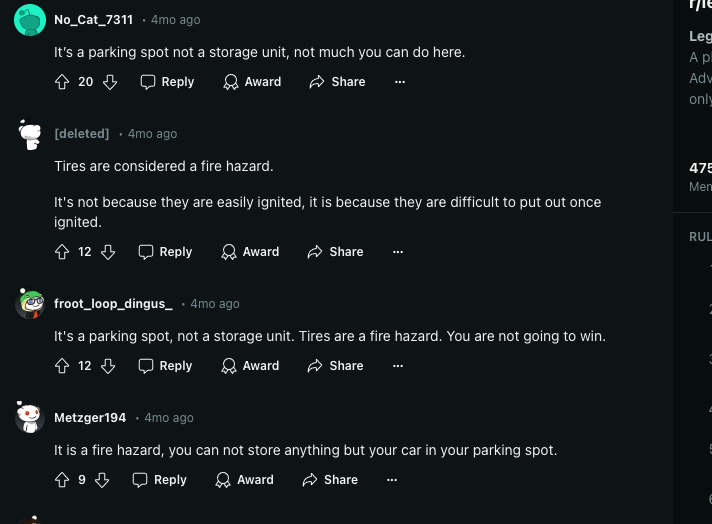The width and height of the screenshot is (712, 524).
Task: Downvote the deleted user's fire hazard comment
Action: point(108,252)
